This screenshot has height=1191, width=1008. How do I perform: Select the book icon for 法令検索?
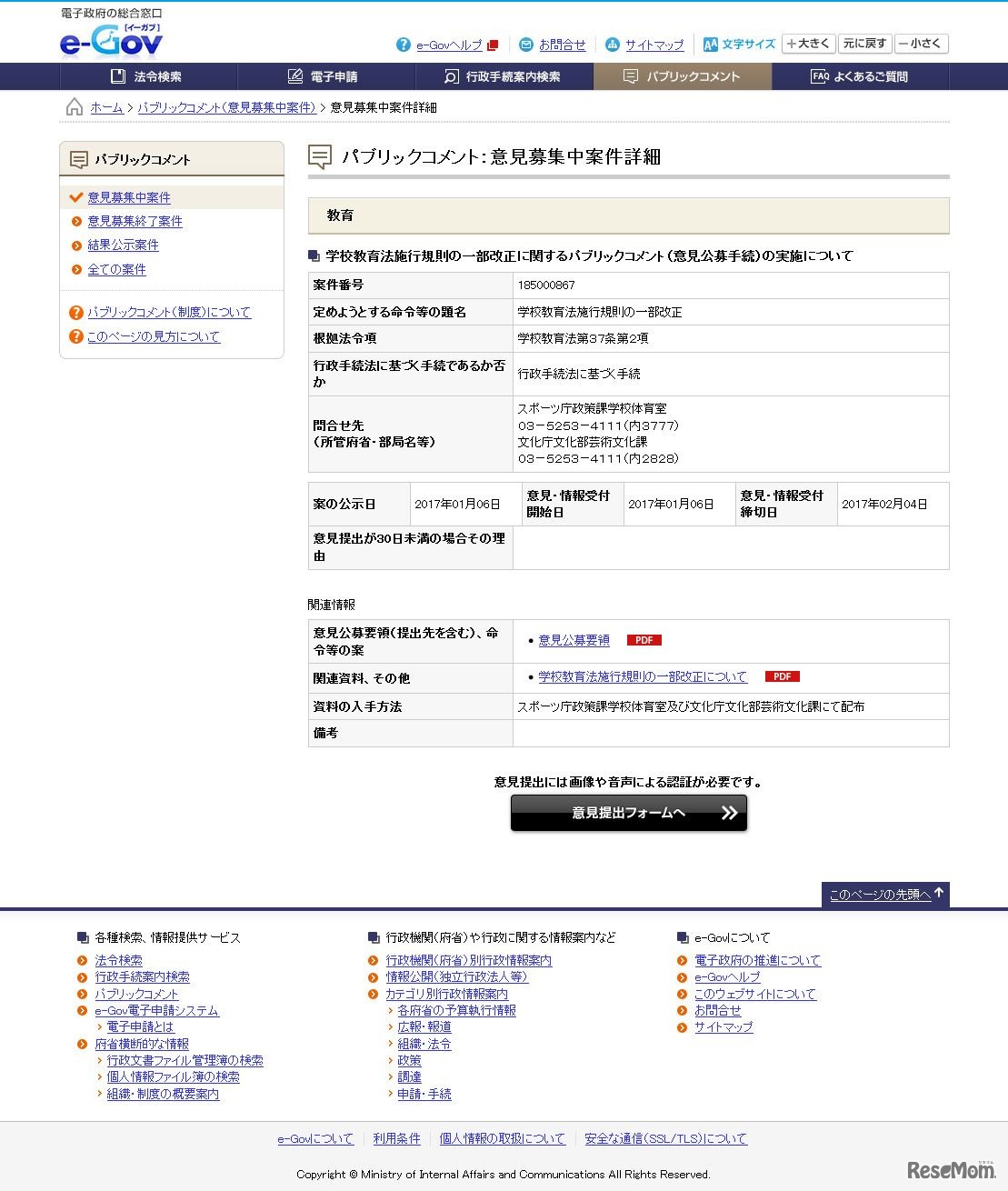[115, 76]
